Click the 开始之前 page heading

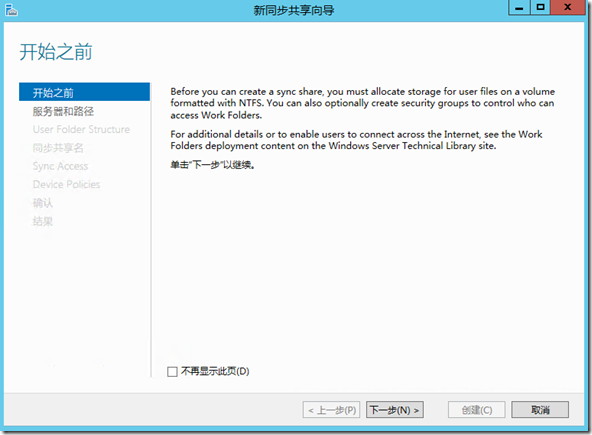pyautogui.click(x=56, y=52)
